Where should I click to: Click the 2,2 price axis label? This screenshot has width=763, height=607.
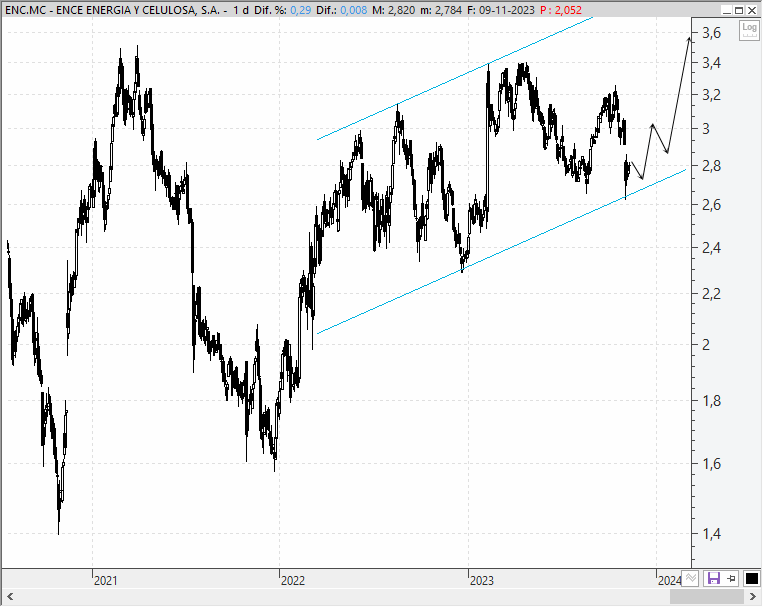[711, 294]
